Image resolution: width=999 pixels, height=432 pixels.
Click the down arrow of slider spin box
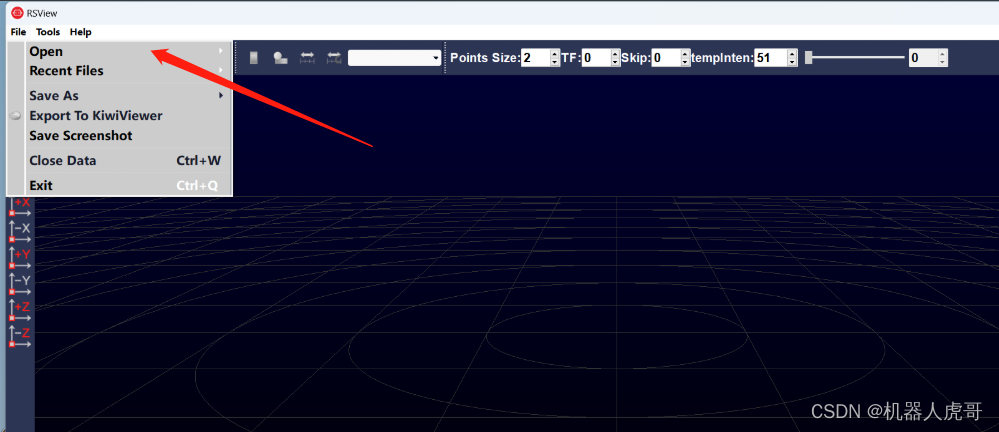pos(943,62)
